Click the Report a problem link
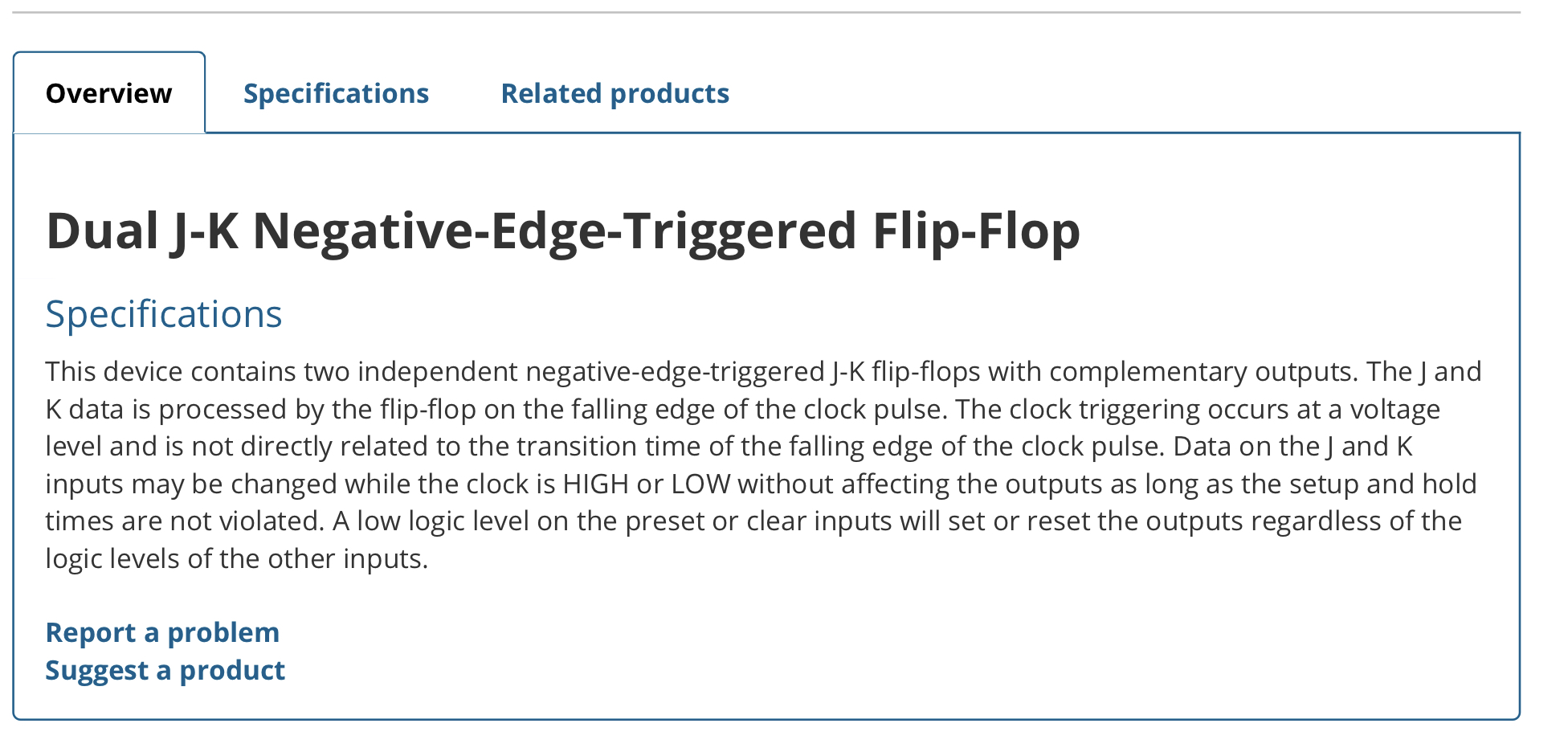Viewport: 1568px width, 756px height. [162, 632]
